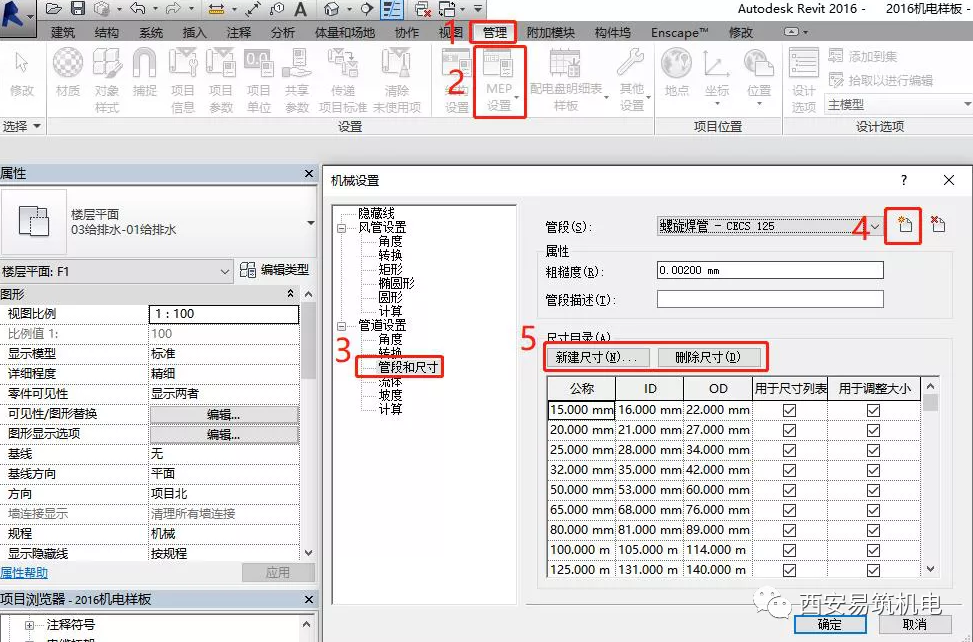Open the pipe Segment (管段) dropdown
973x642 pixels.
tap(875, 226)
